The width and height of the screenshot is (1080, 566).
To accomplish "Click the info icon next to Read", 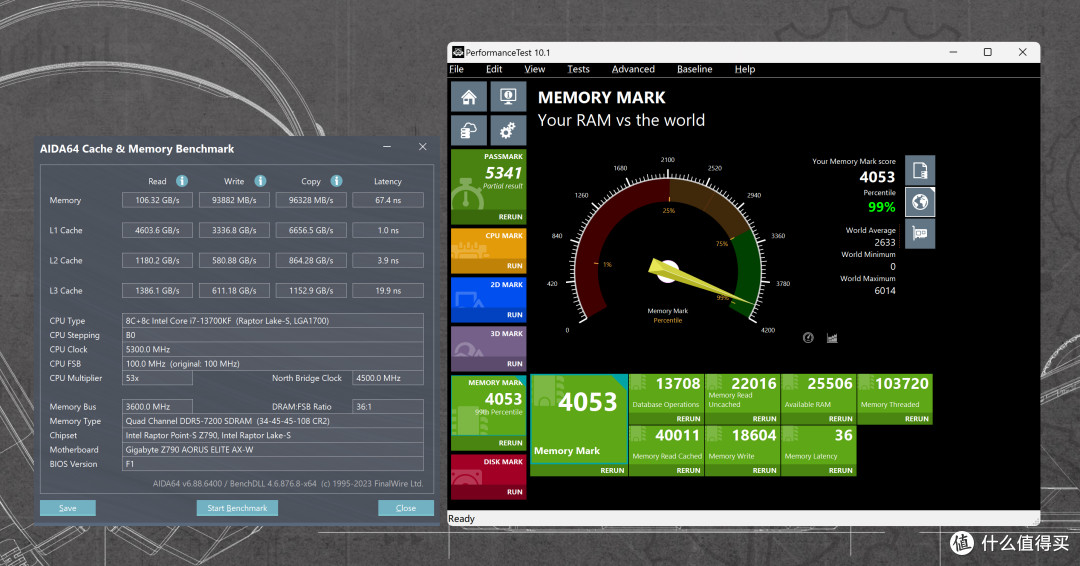I will click(182, 180).
